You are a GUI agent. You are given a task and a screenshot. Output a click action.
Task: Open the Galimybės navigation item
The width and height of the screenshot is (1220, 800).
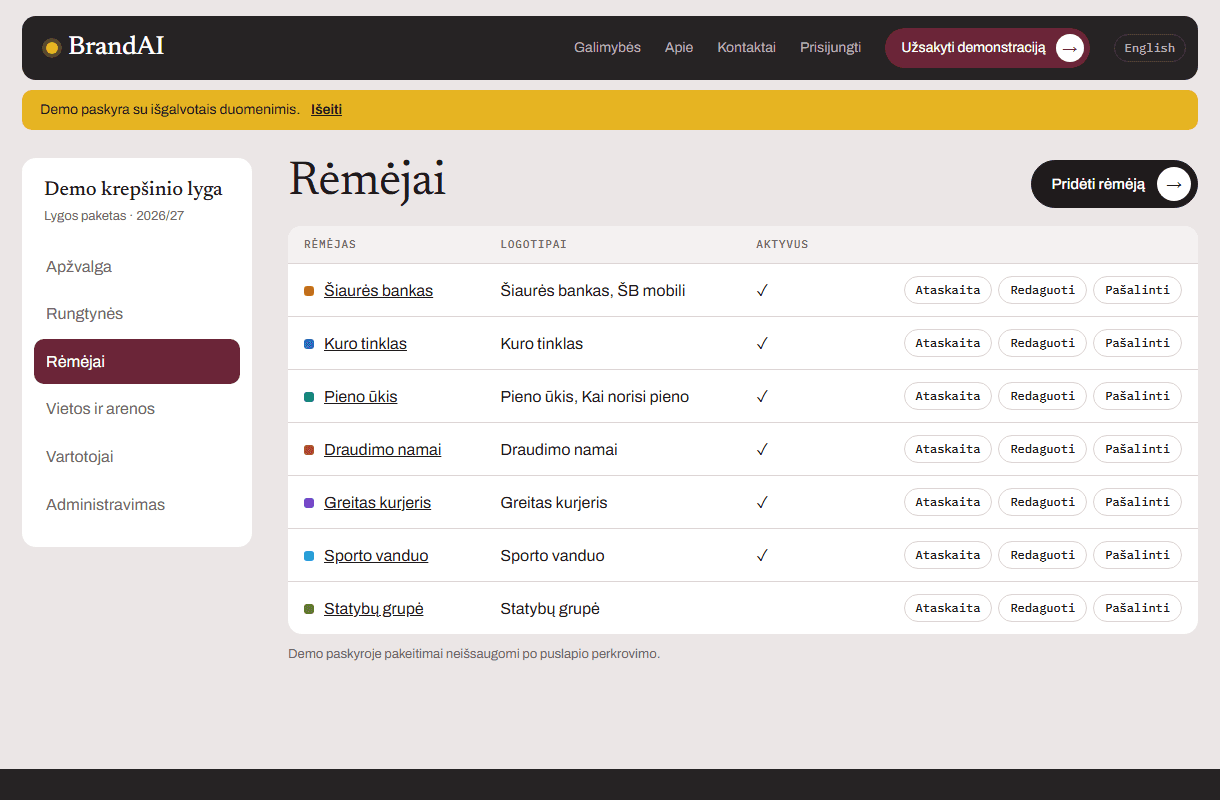point(607,47)
